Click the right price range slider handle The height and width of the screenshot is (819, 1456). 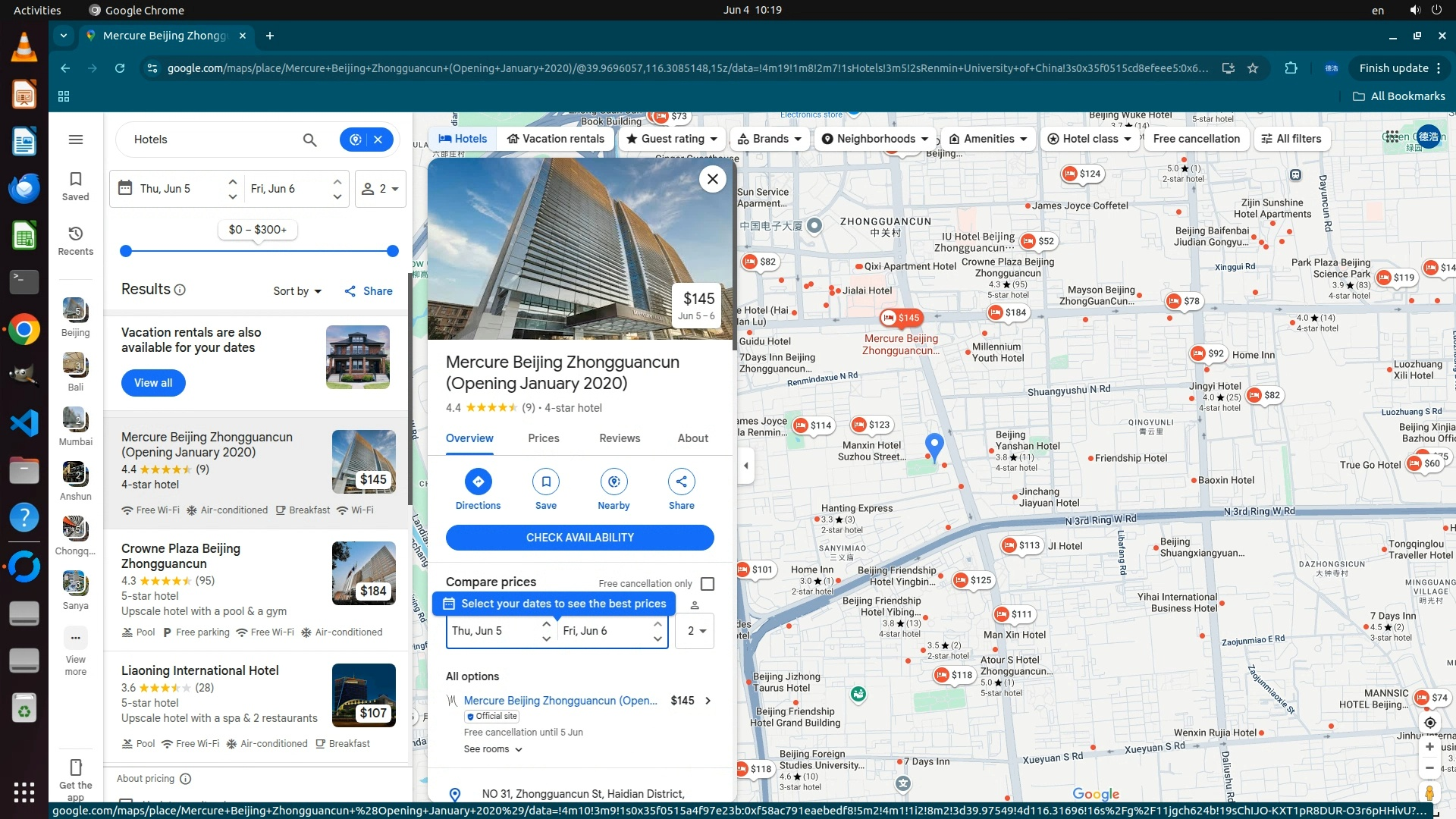[392, 251]
